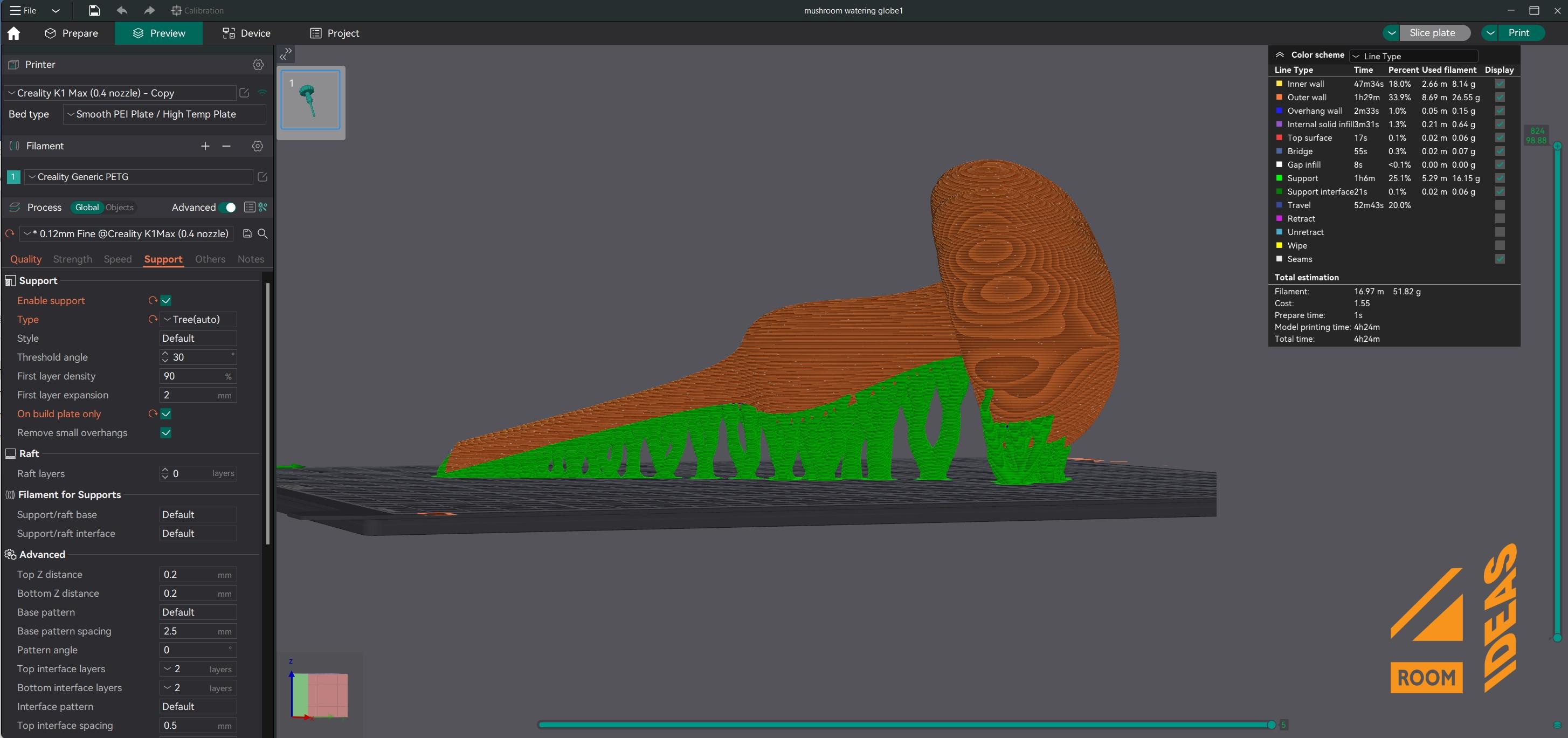Select the Global process mode
This screenshot has width=1568, height=738.
87,208
